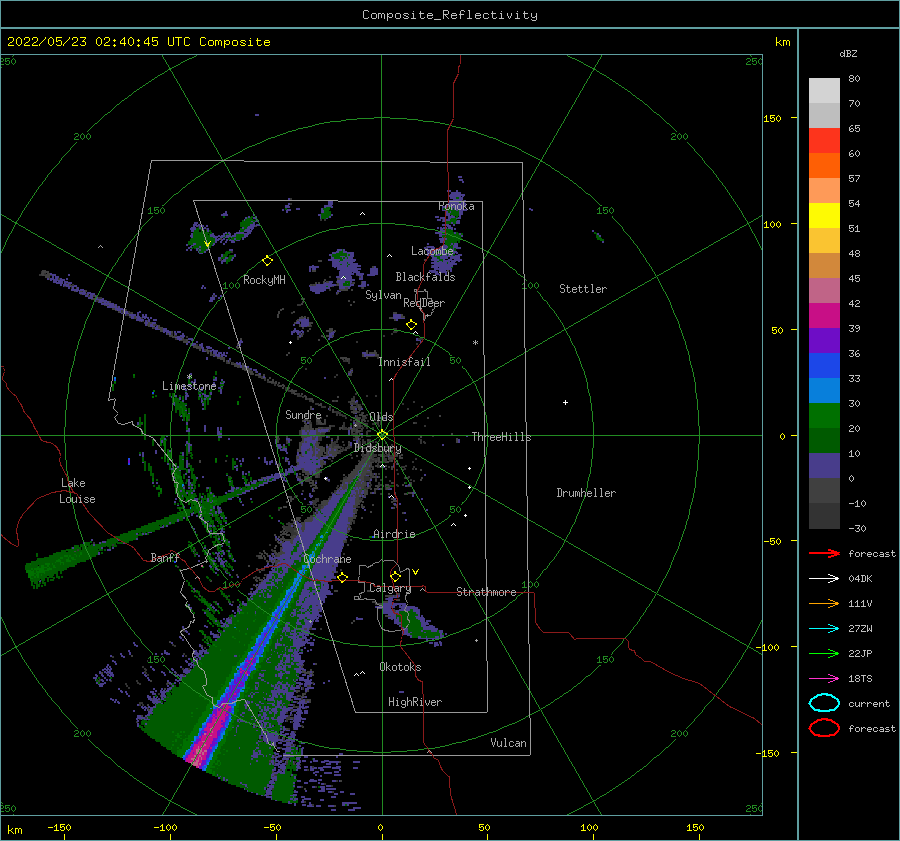Select the red 65 dBZ color swatch
The width and height of the screenshot is (900, 841).
point(824,141)
